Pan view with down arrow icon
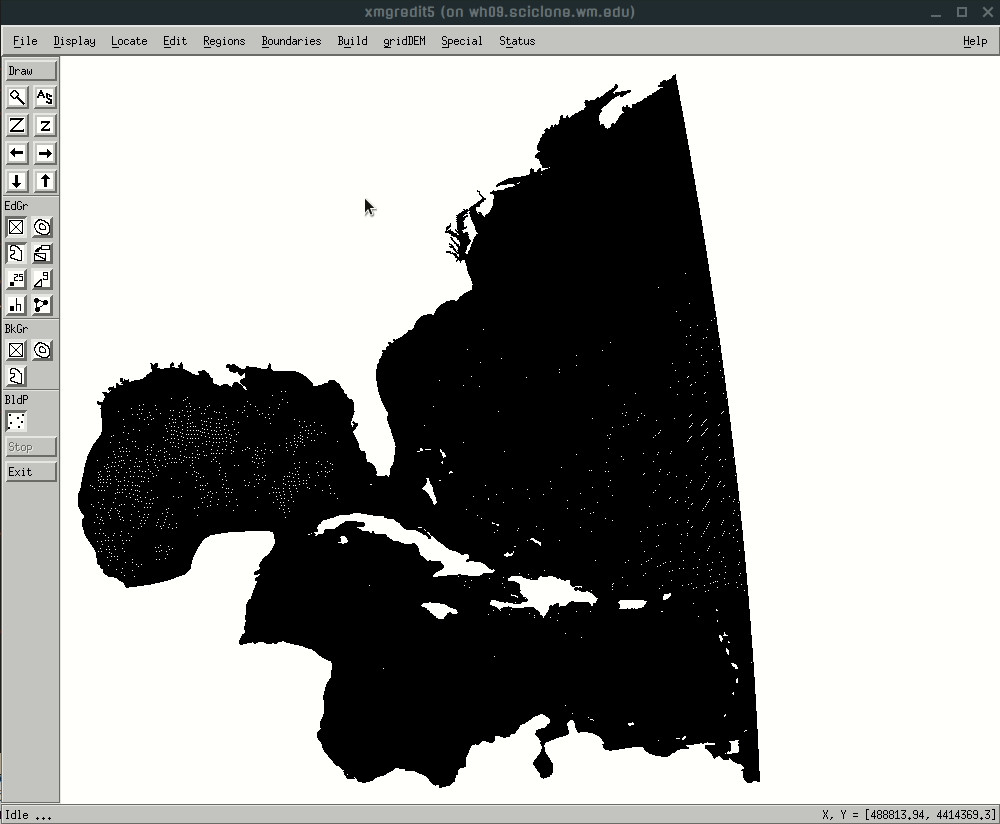The image size is (1000, 824). pos(17,181)
